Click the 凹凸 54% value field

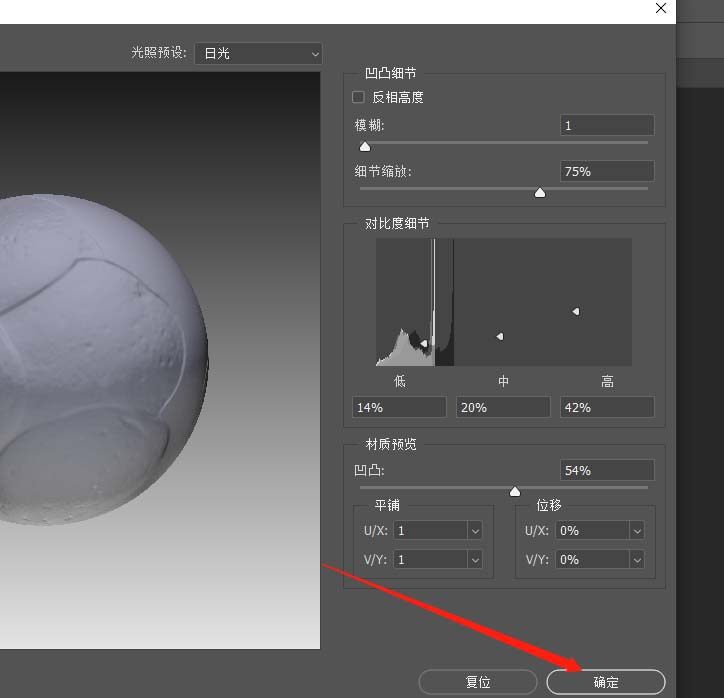(x=606, y=470)
